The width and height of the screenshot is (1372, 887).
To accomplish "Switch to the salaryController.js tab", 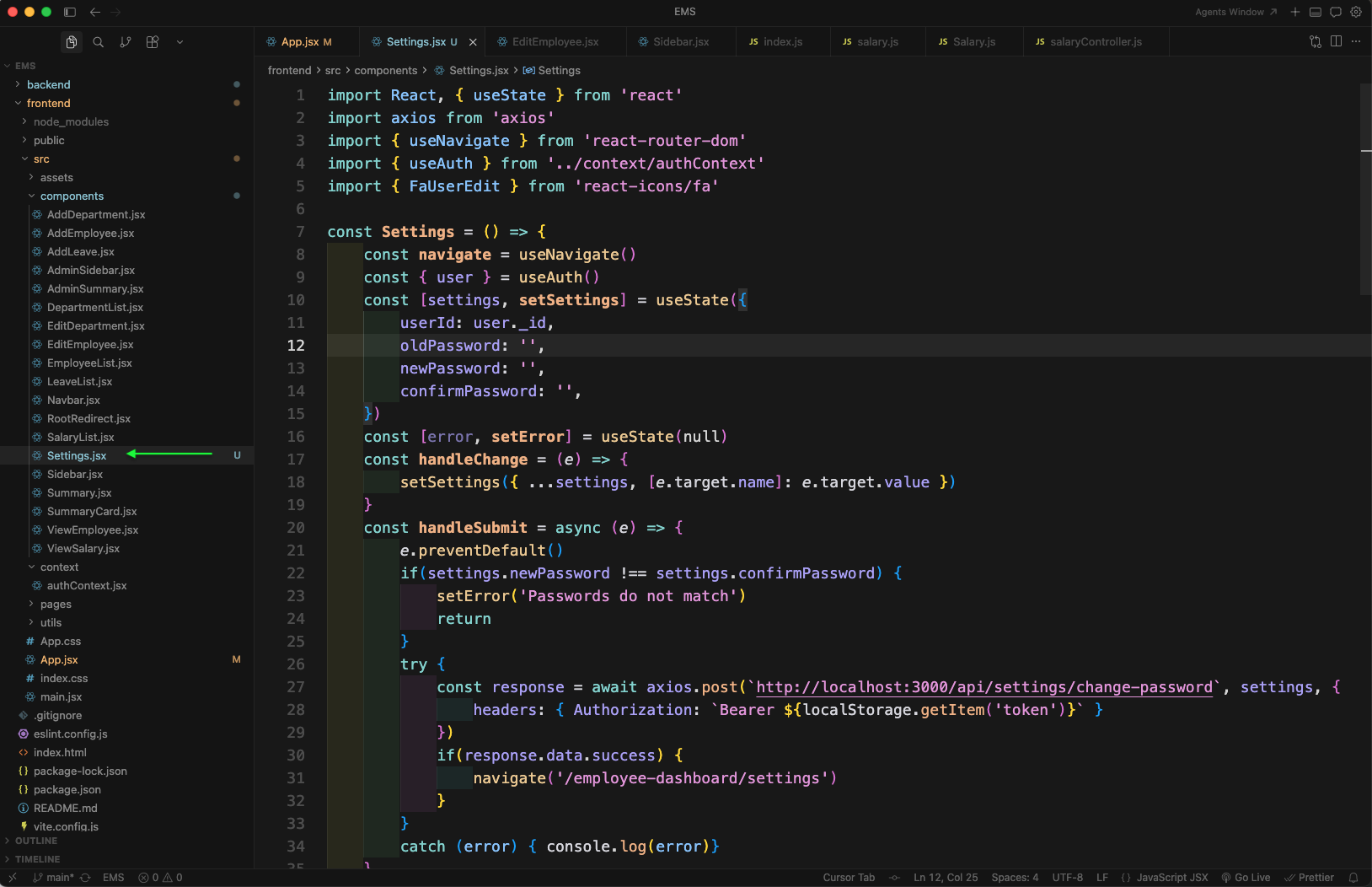I will 1096,41.
